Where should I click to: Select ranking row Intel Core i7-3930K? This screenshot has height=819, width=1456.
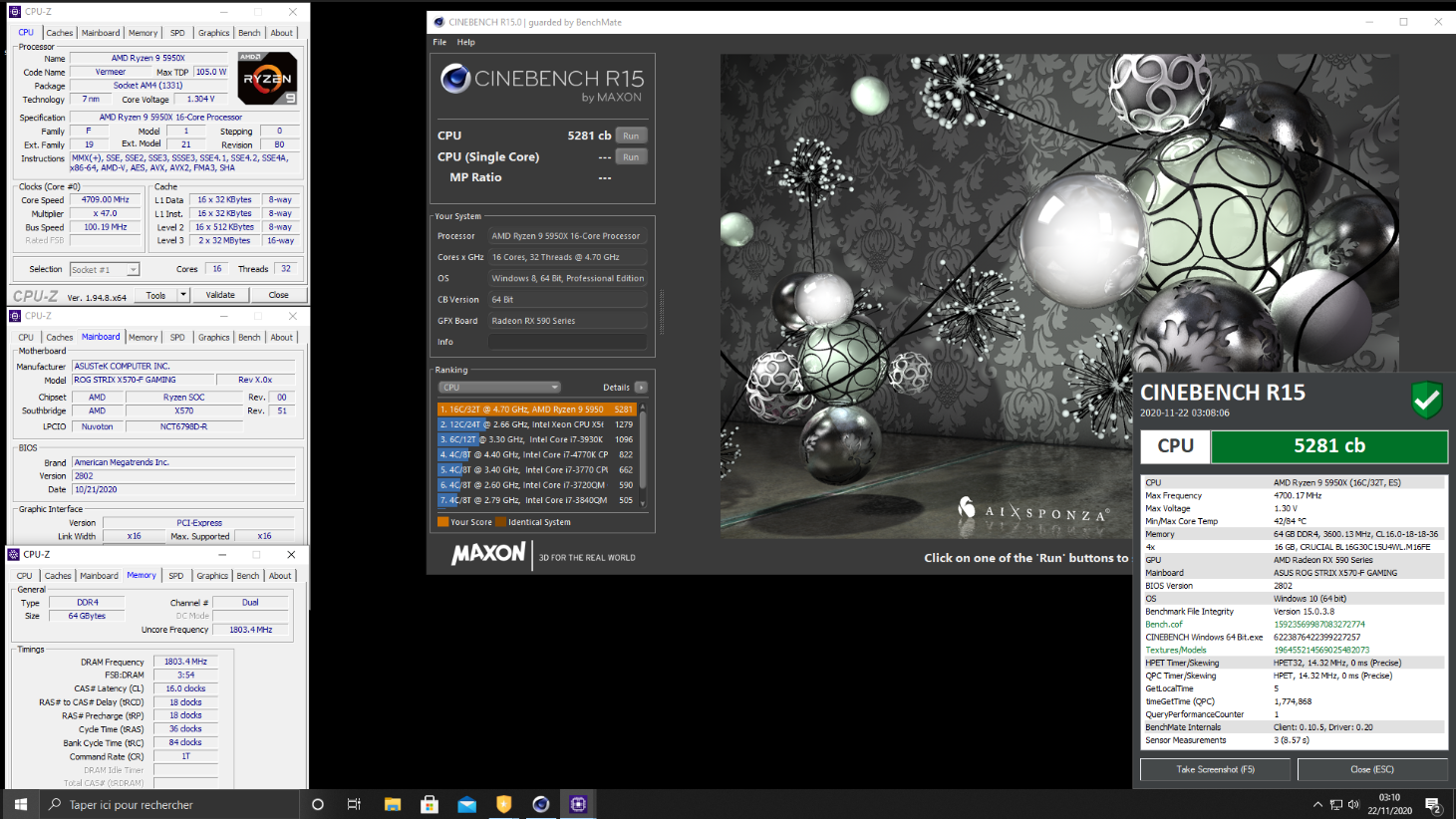[x=536, y=439]
